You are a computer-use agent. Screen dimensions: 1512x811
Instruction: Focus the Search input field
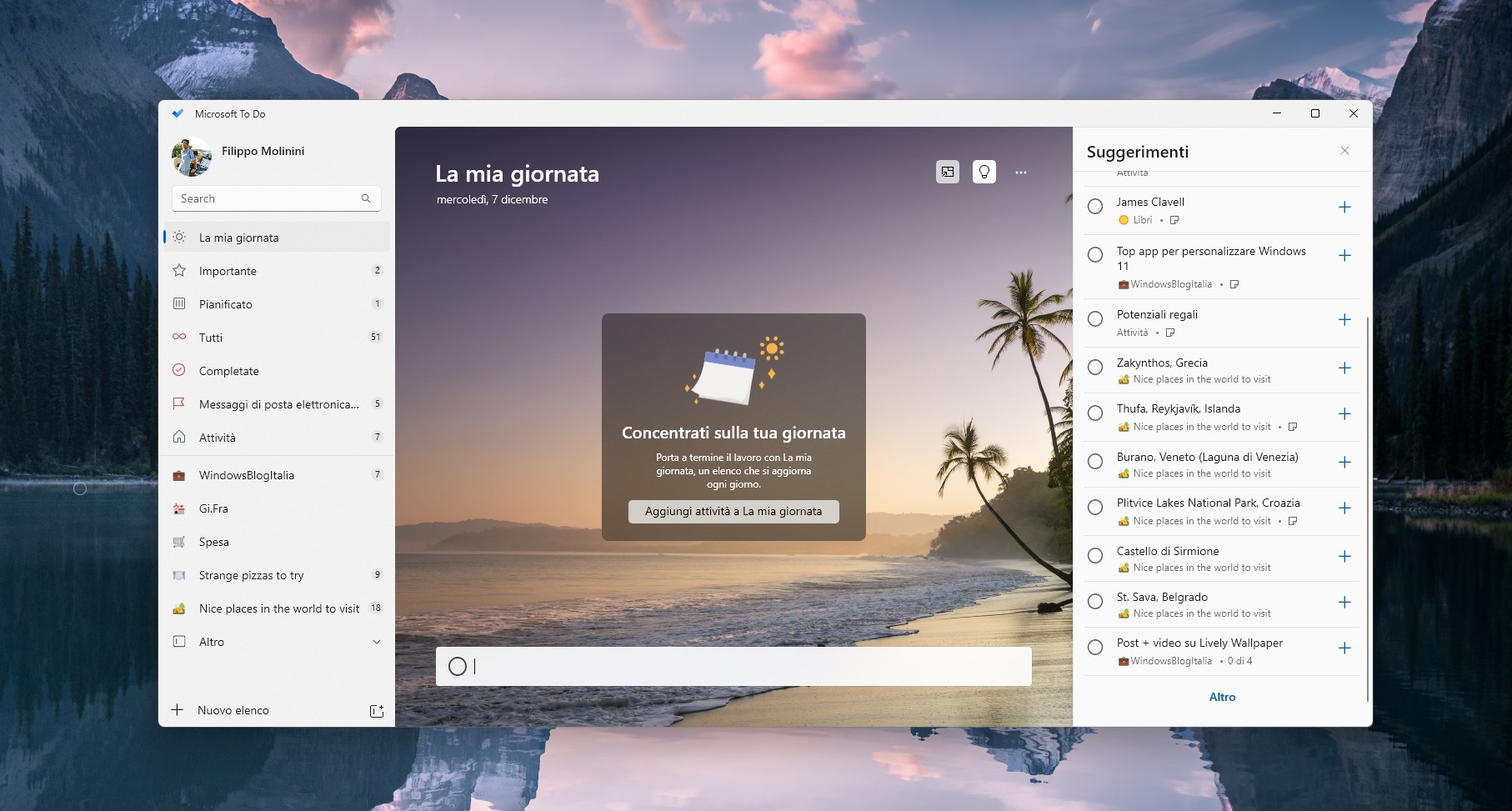pos(276,198)
